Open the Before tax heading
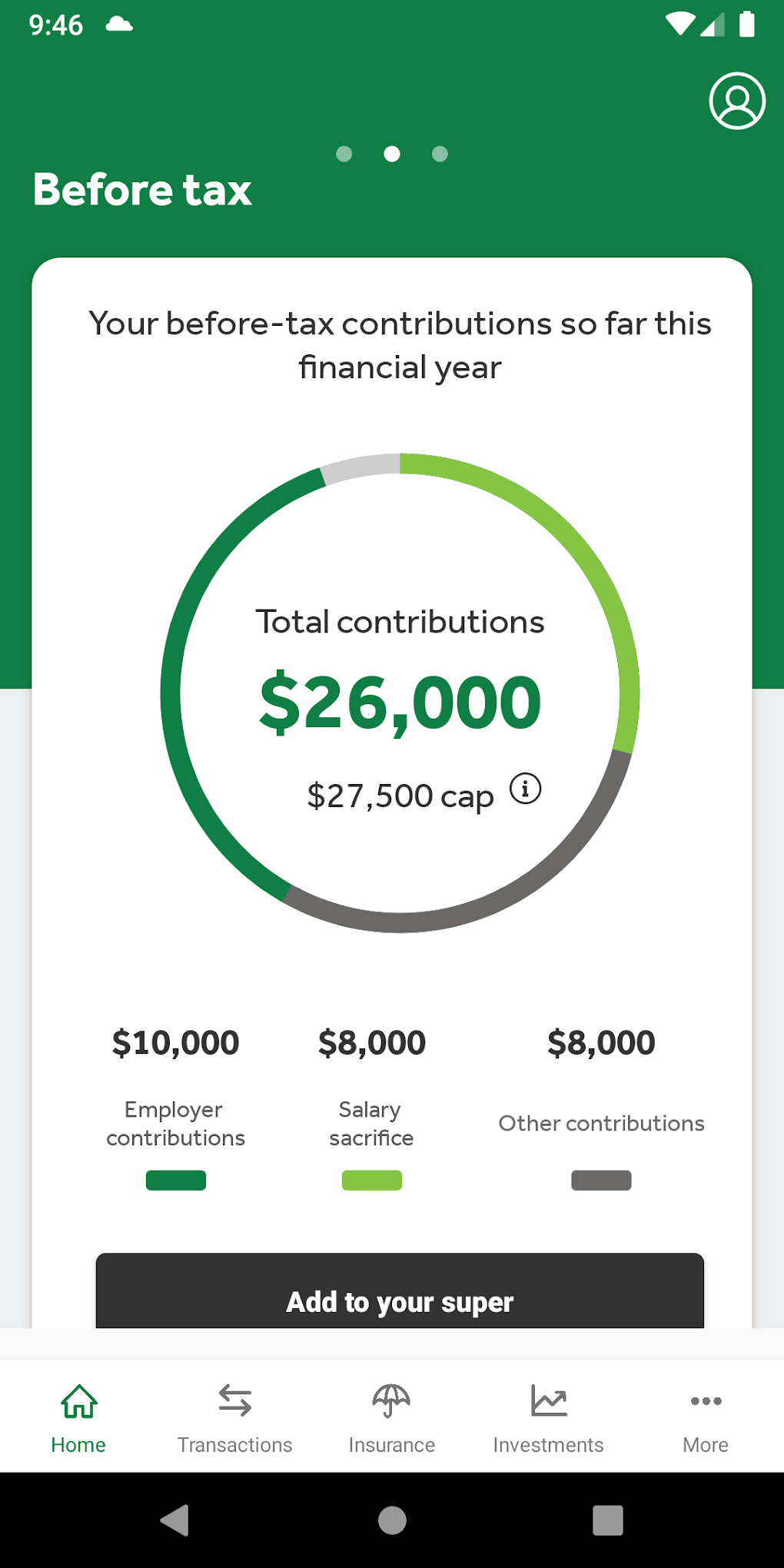Screen dimensions: 784x1568 point(142,190)
